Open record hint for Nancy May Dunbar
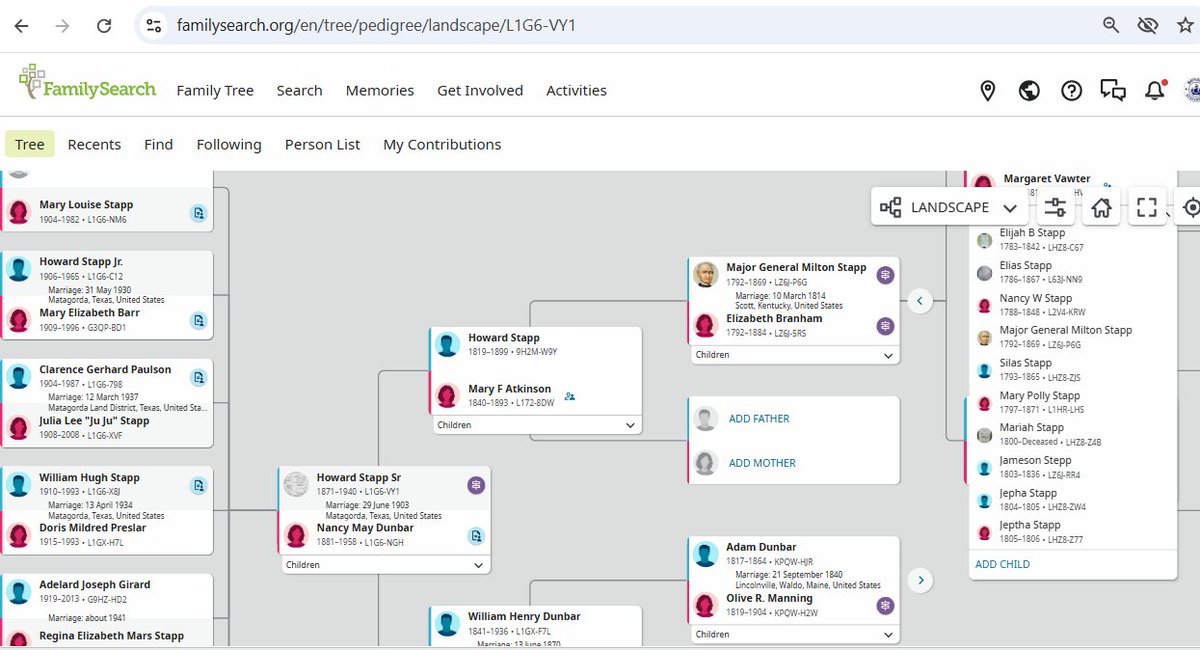The width and height of the screenshot is (1200, 650). click(x=476, y=536)
